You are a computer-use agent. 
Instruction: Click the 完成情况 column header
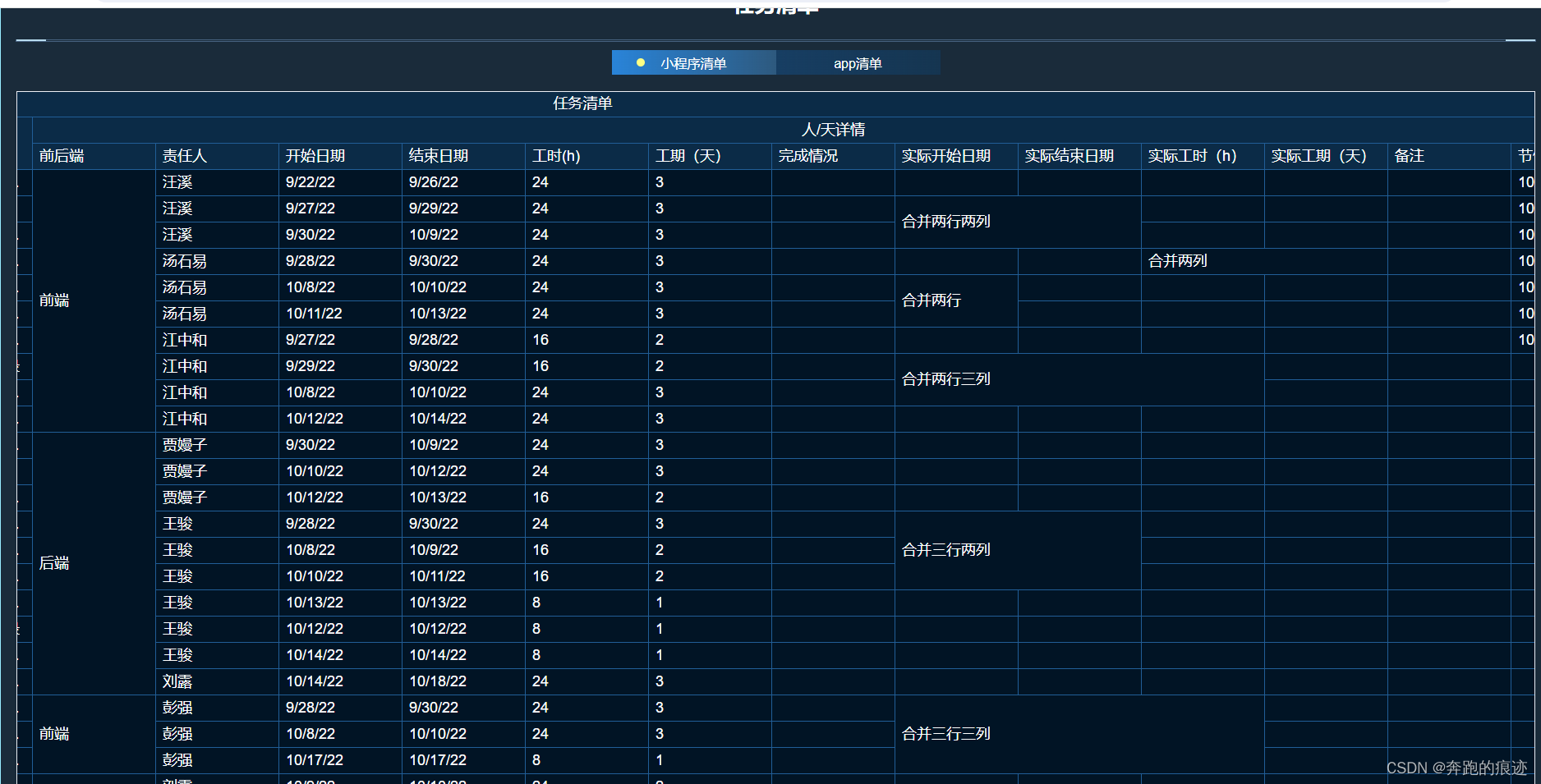(x=808, y=156)
